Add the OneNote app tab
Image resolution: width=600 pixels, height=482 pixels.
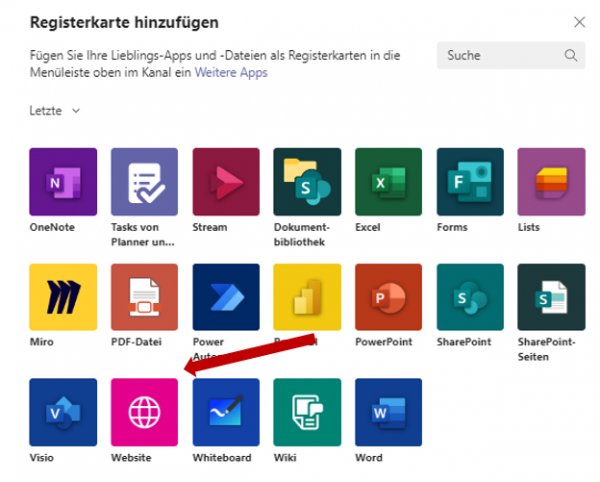click(63, 182)
